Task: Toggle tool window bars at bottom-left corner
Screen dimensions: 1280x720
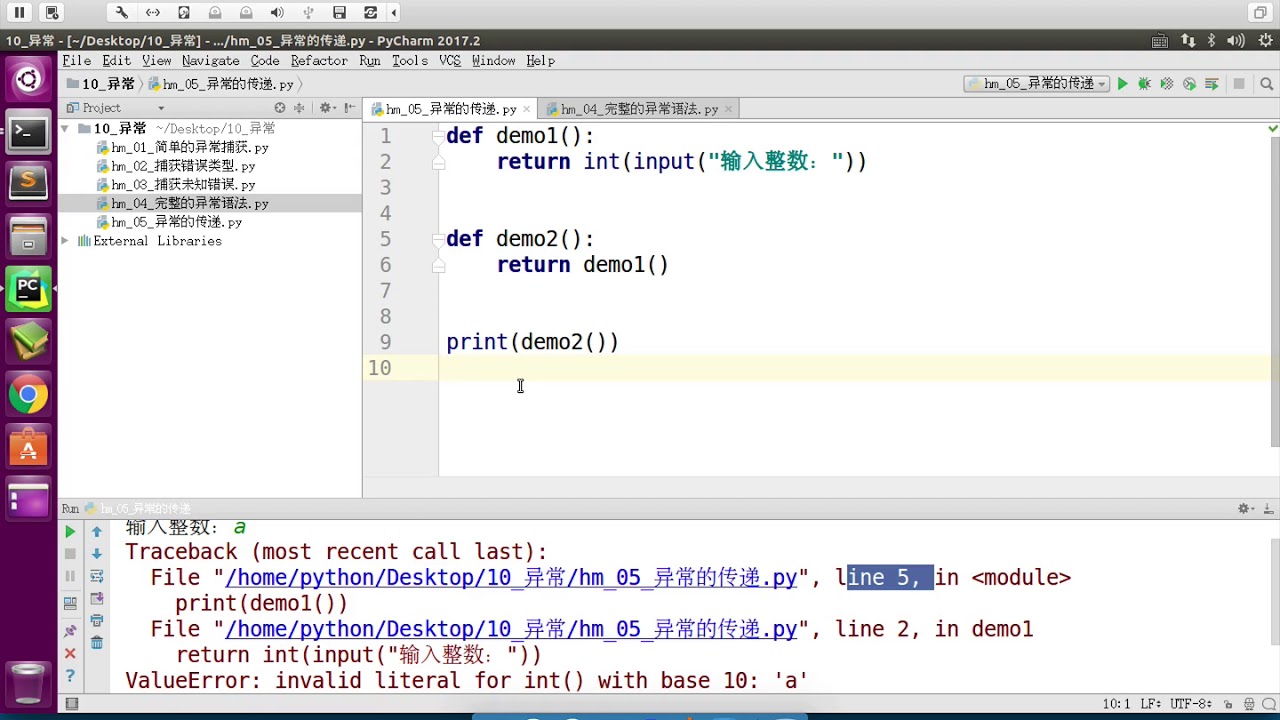Action: coord(71,704)
